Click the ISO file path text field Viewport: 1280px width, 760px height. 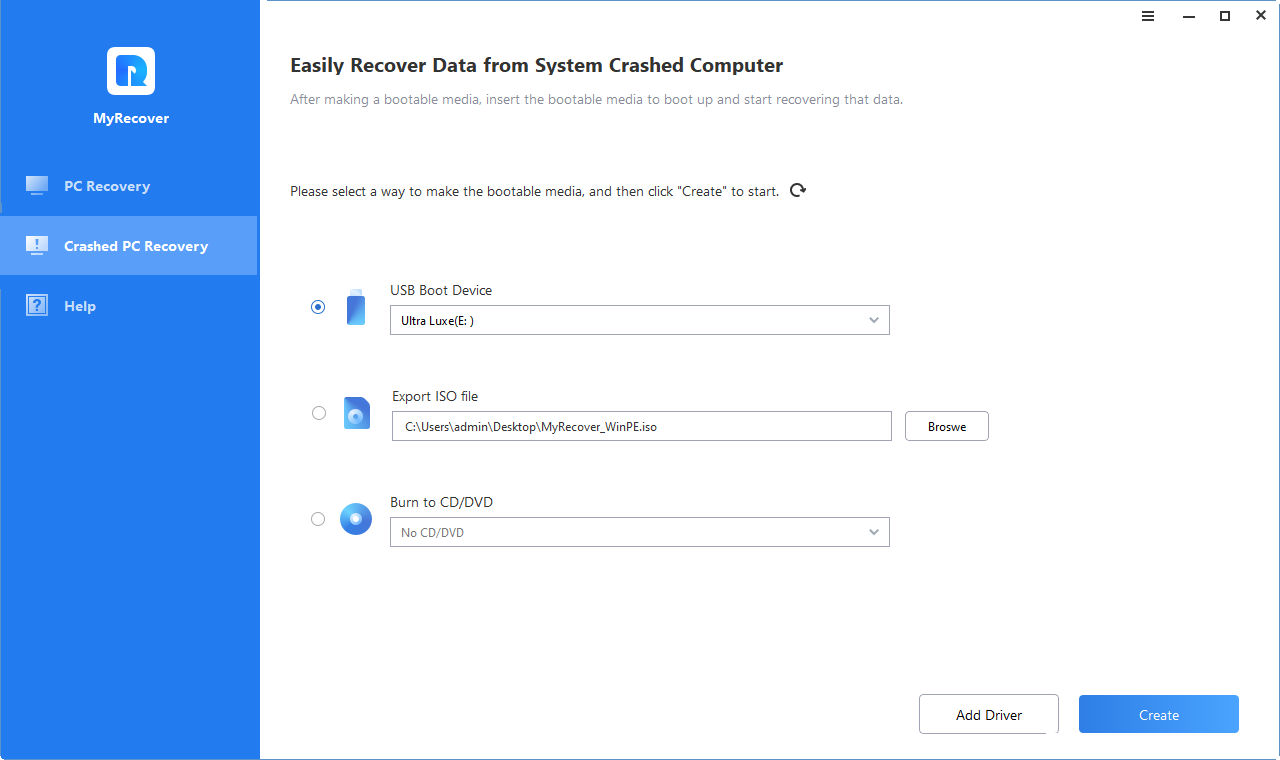click(x=641, y=426)
